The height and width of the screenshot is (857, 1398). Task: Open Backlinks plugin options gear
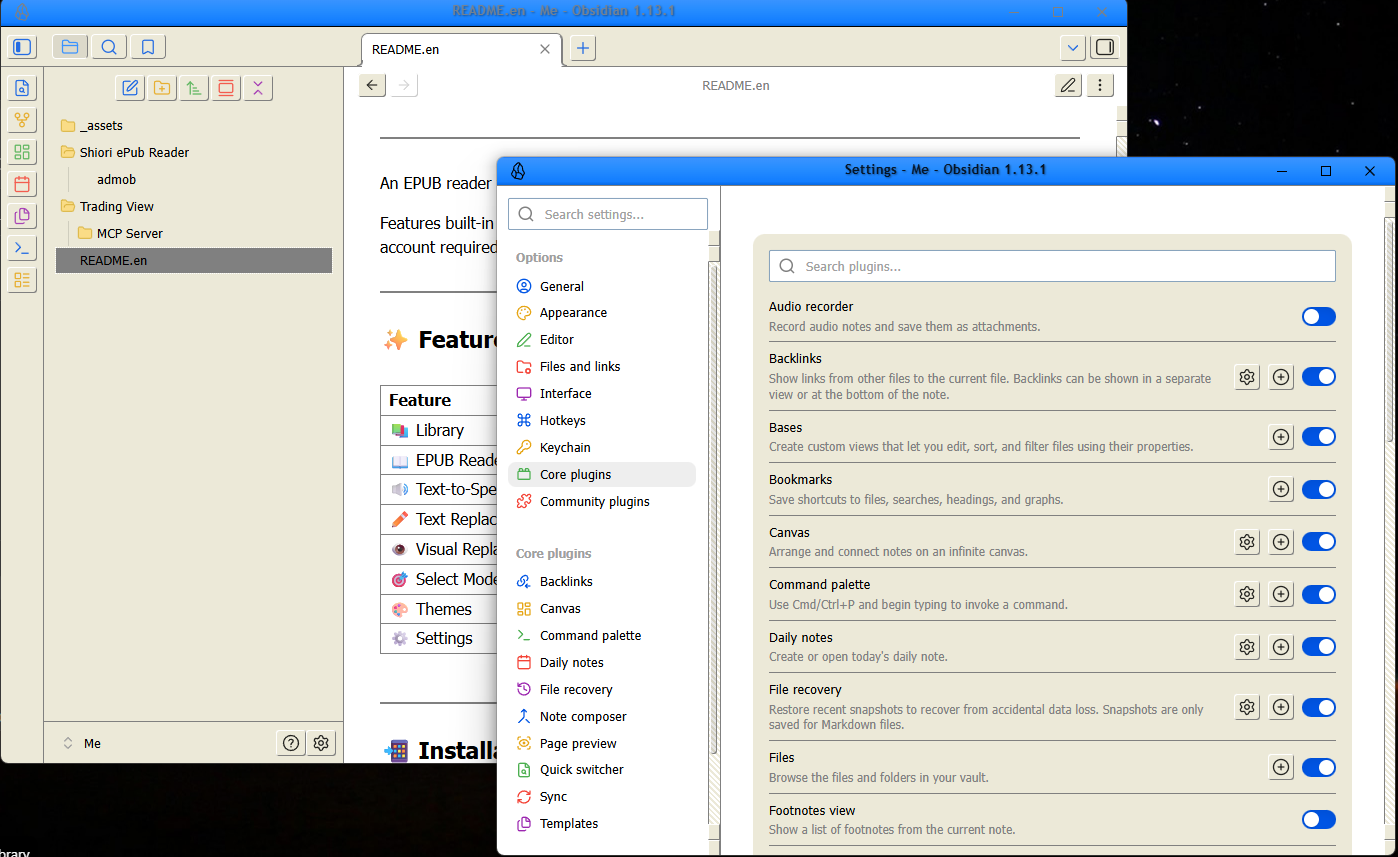(x=1247, y=377)
